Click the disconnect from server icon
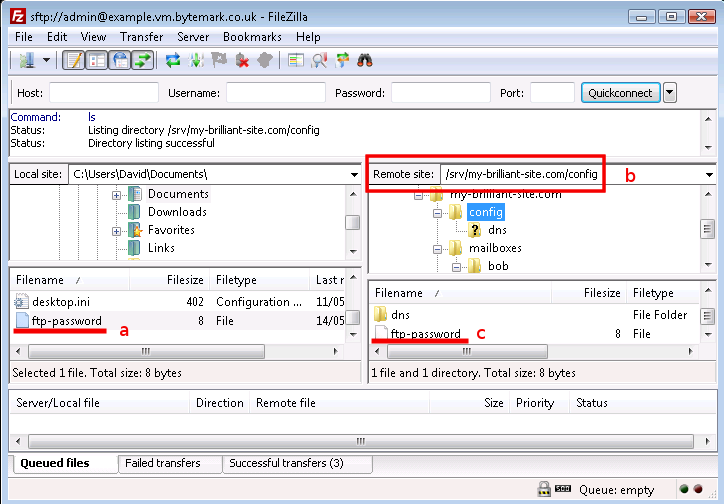This screenshot has width=724, height=504. 242,60
